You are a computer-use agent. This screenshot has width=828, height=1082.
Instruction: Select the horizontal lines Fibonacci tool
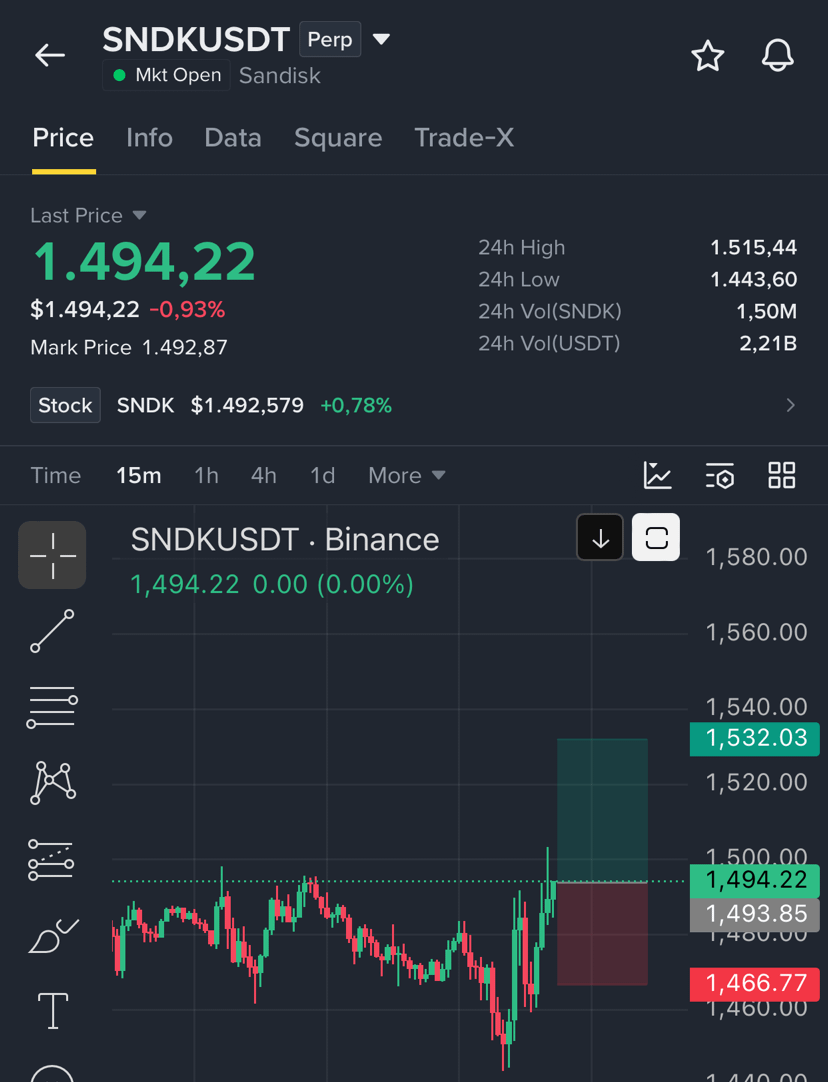52,707
